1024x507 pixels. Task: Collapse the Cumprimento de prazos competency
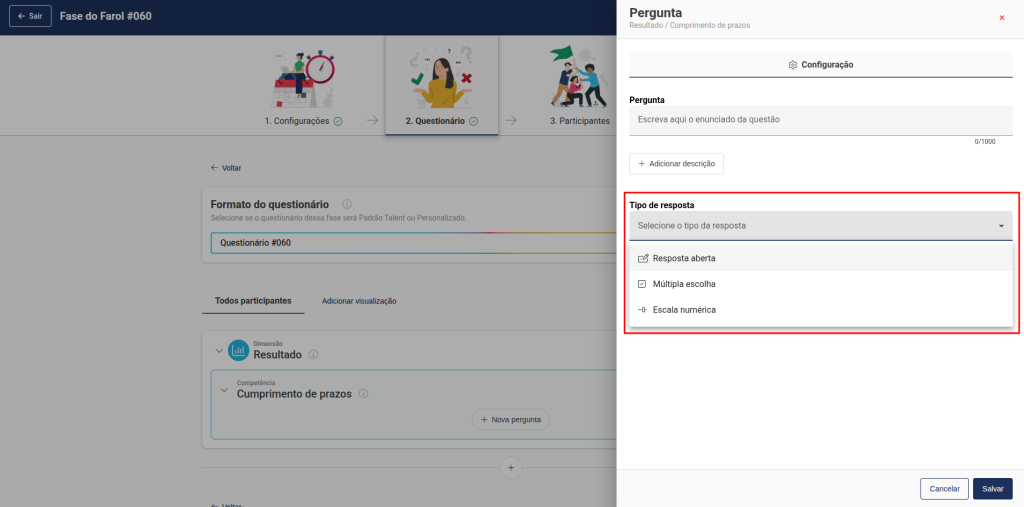coord(223,390)
